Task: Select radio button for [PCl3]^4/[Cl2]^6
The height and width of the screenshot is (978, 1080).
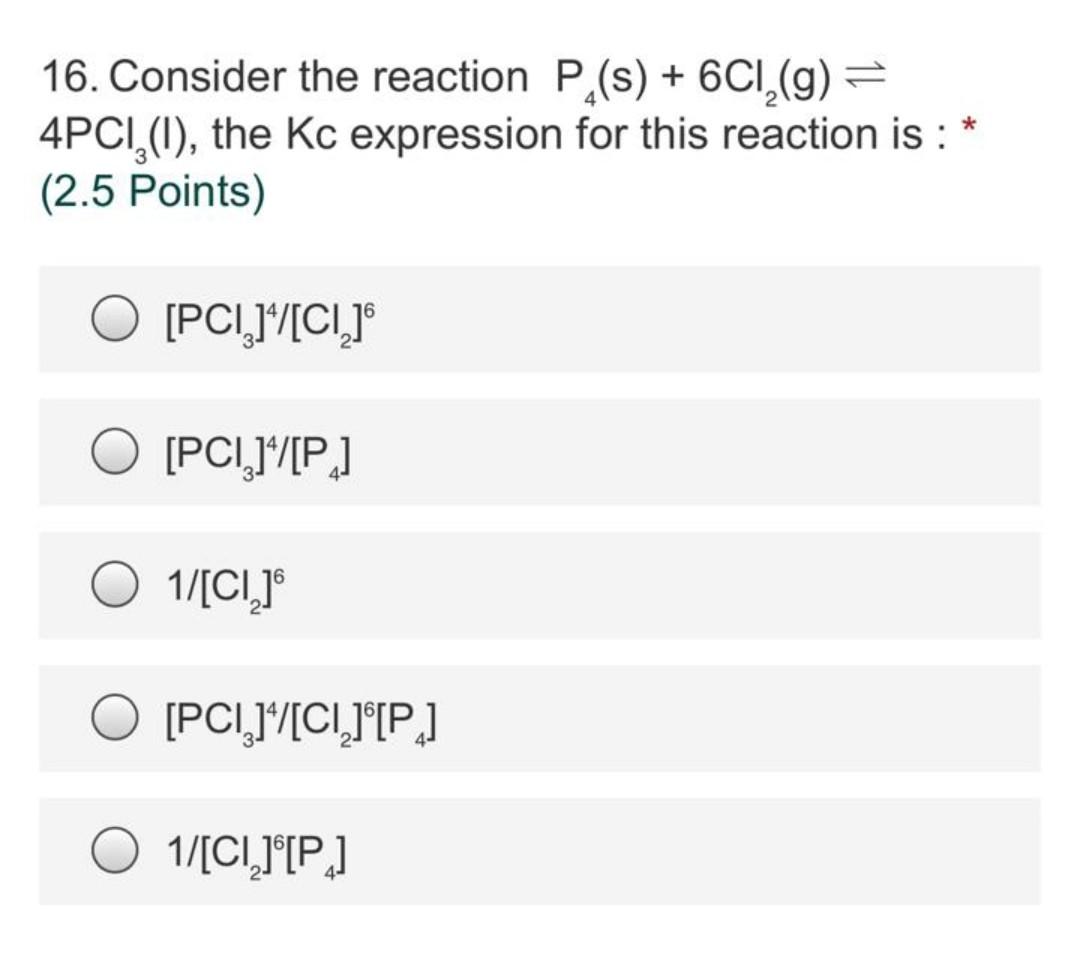Action: tap(114, 319)
